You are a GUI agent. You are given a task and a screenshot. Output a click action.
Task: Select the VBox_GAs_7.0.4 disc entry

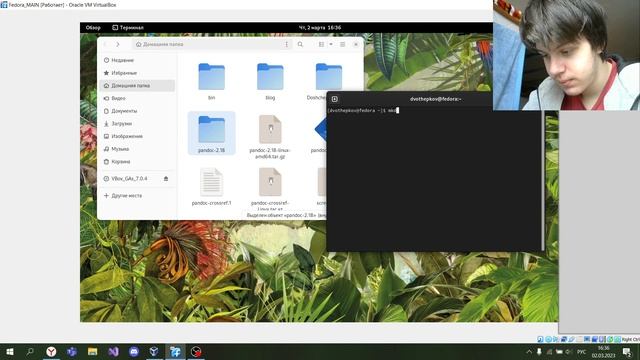pyautogui.click(x=130, y=178)
